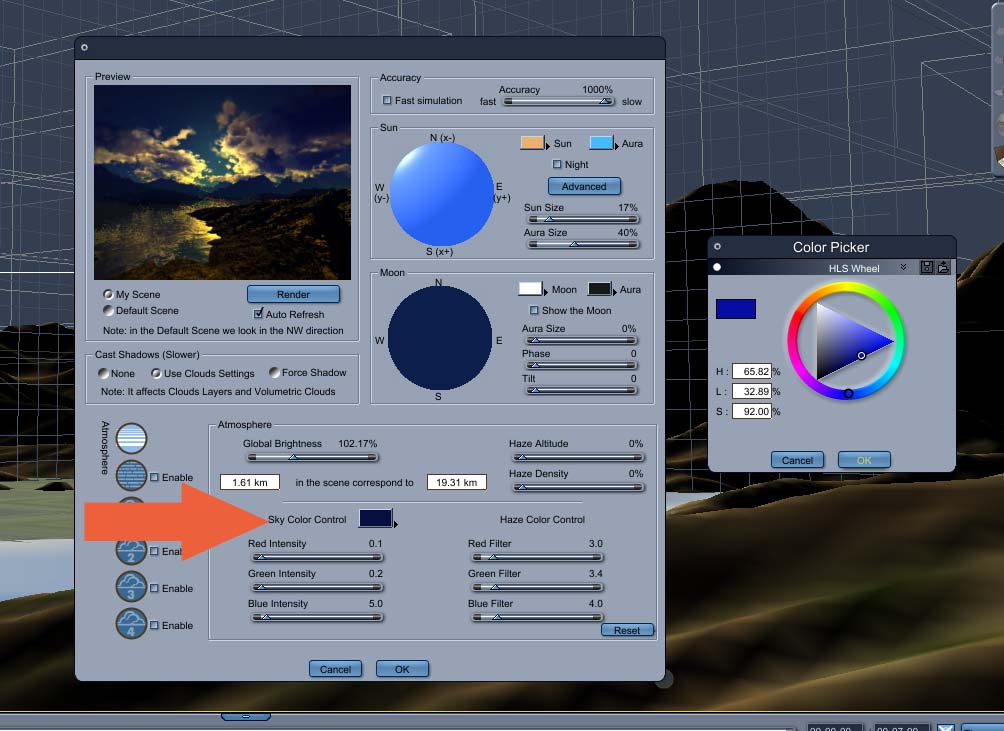The image size is (1004, 731).
Task: Click the Advanced sun settings button
Action: [x=584, y=186]
